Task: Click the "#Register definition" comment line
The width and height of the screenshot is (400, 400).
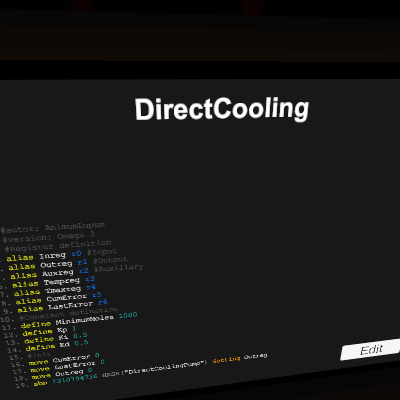Action: (x=58, y=246)
